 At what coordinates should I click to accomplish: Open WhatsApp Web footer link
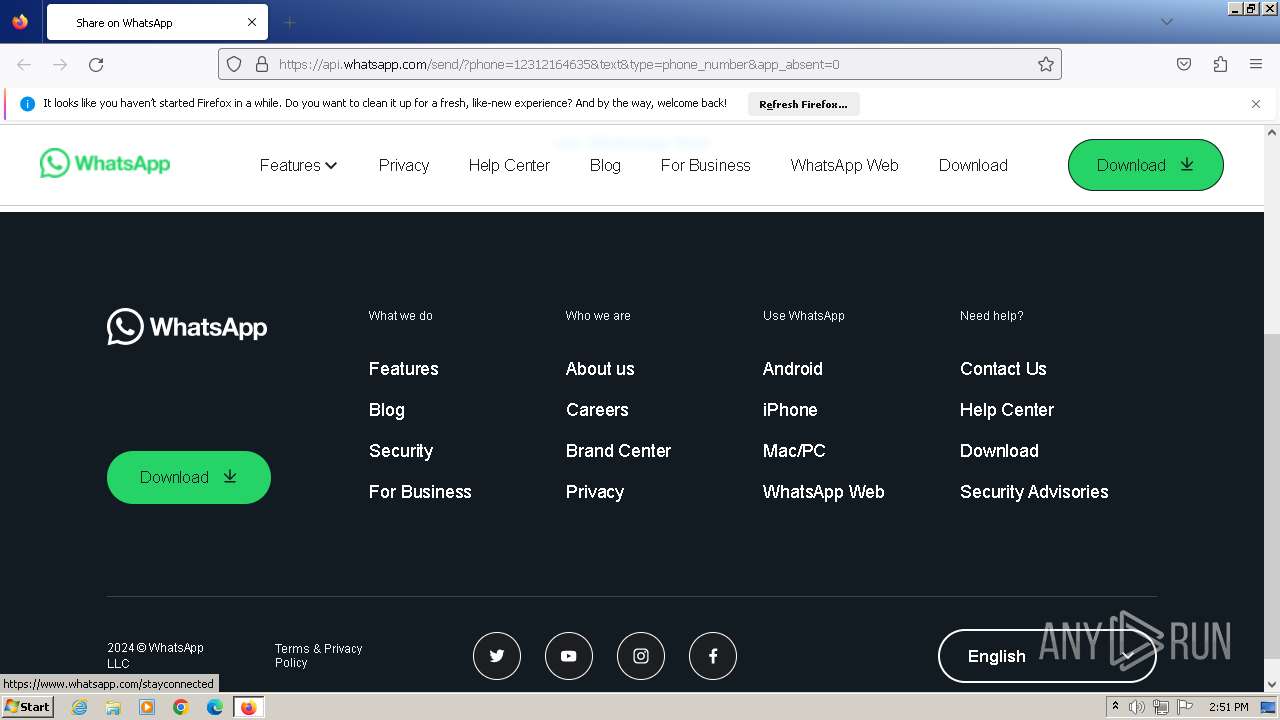824,492
